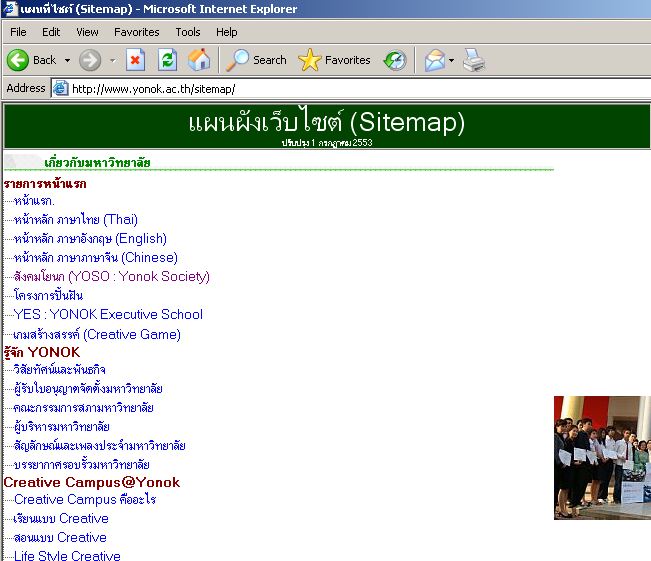The image size is (651, 561).
Task: Click the รู้จัก YONOK section heading
Action: click(x=42, y=352)
